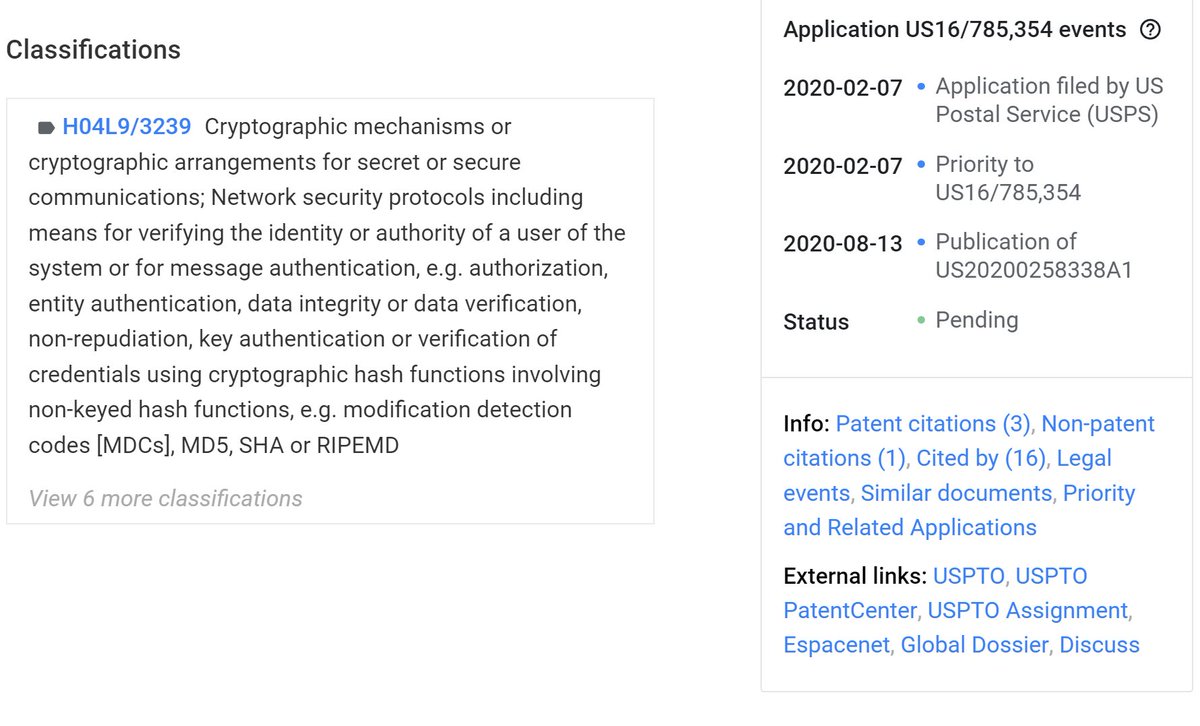Go to Legal events section
Image resolution: width=1200 pixels, height=726 pixels.
pyautogui.click(x=948, y=475)
